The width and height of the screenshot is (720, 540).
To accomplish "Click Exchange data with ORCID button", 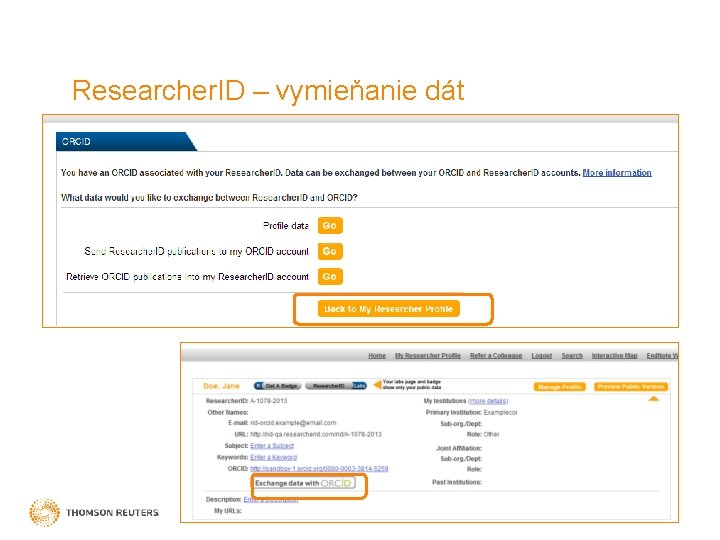I will [x=305, y=483].
